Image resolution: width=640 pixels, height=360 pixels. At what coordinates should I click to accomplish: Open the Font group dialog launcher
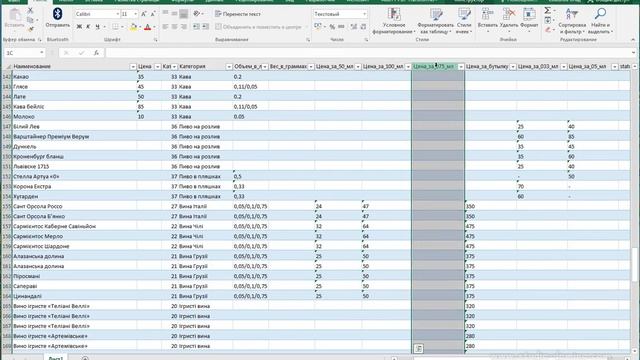pos(156,40)
